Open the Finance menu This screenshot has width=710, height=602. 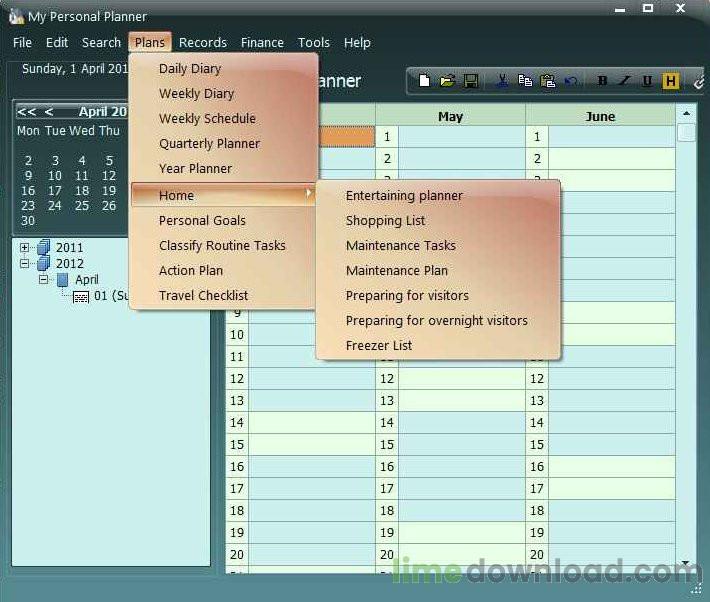pyautogui.click(x=262, y=43)
